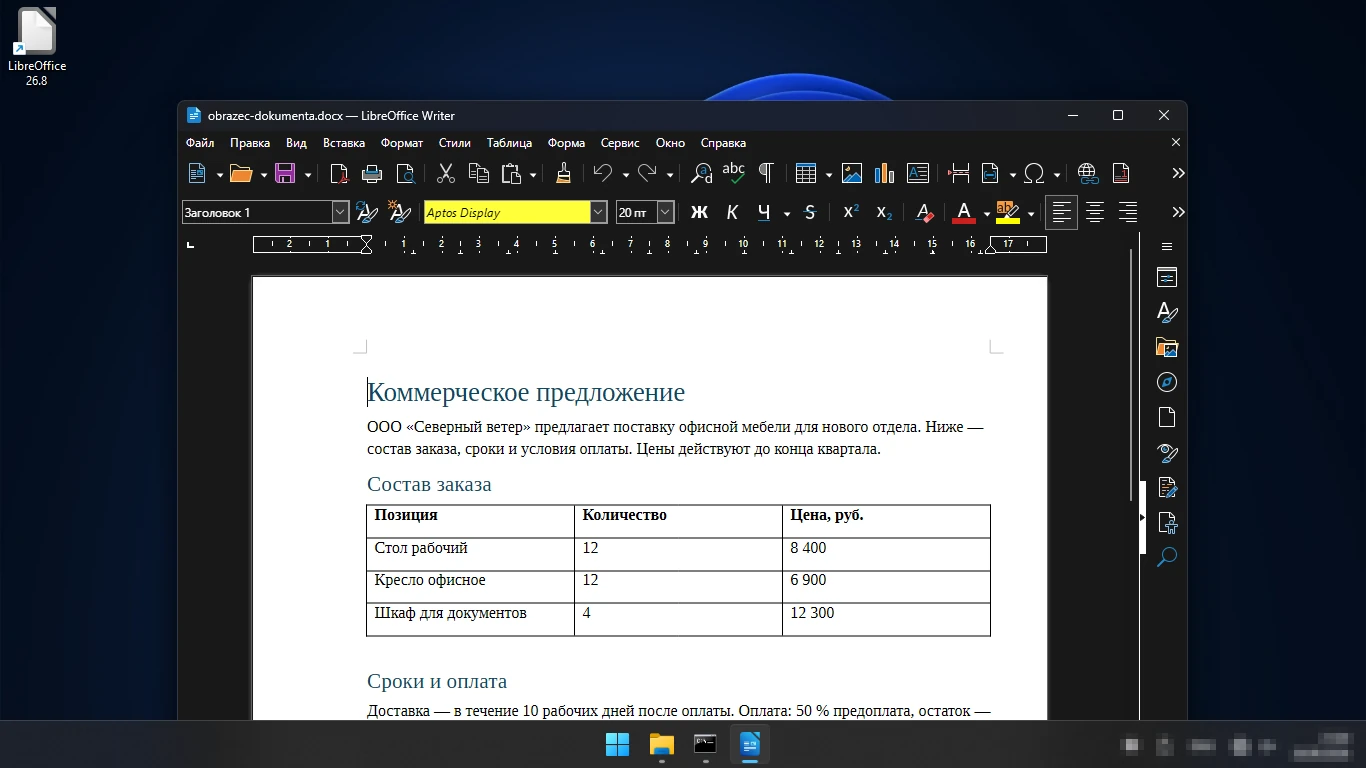Open the Insert Table dropdown arrow
The image size is (1366, 768).
tap(829, 175)
